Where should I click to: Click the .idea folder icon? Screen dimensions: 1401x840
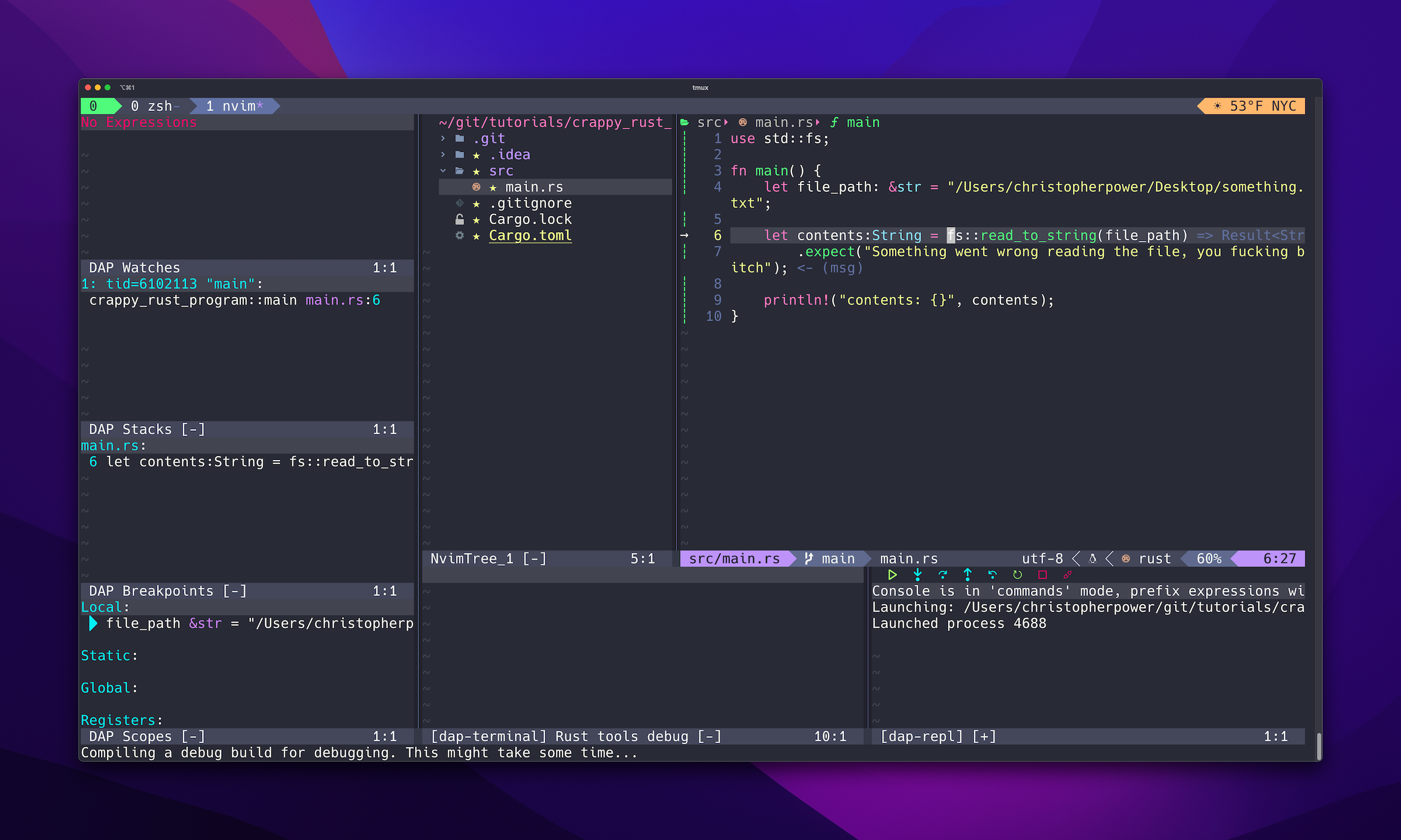[x=460, y=155]
